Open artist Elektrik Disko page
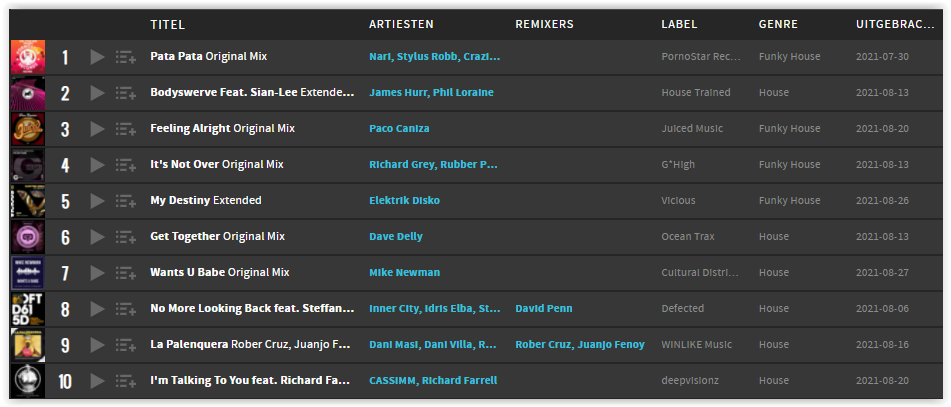951x407 pixels. click(404, 201)
